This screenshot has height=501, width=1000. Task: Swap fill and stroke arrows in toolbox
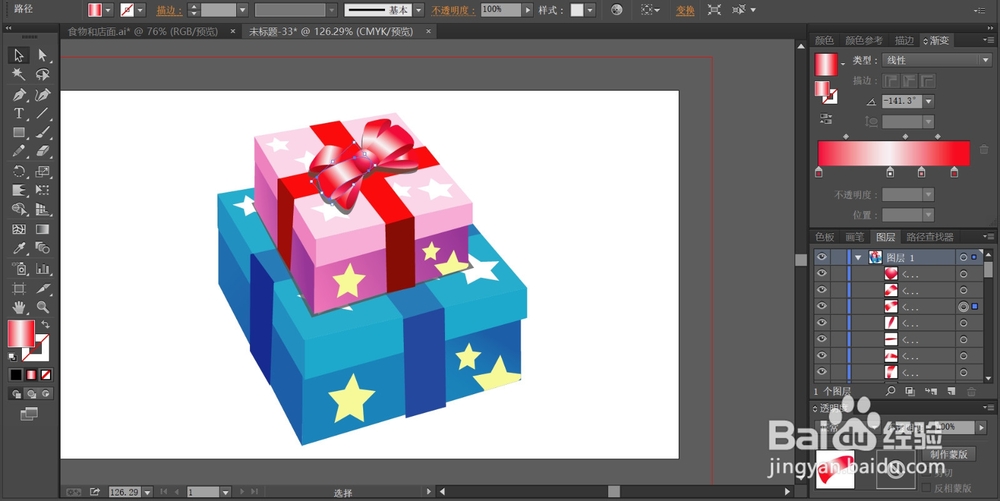(45, 324)
